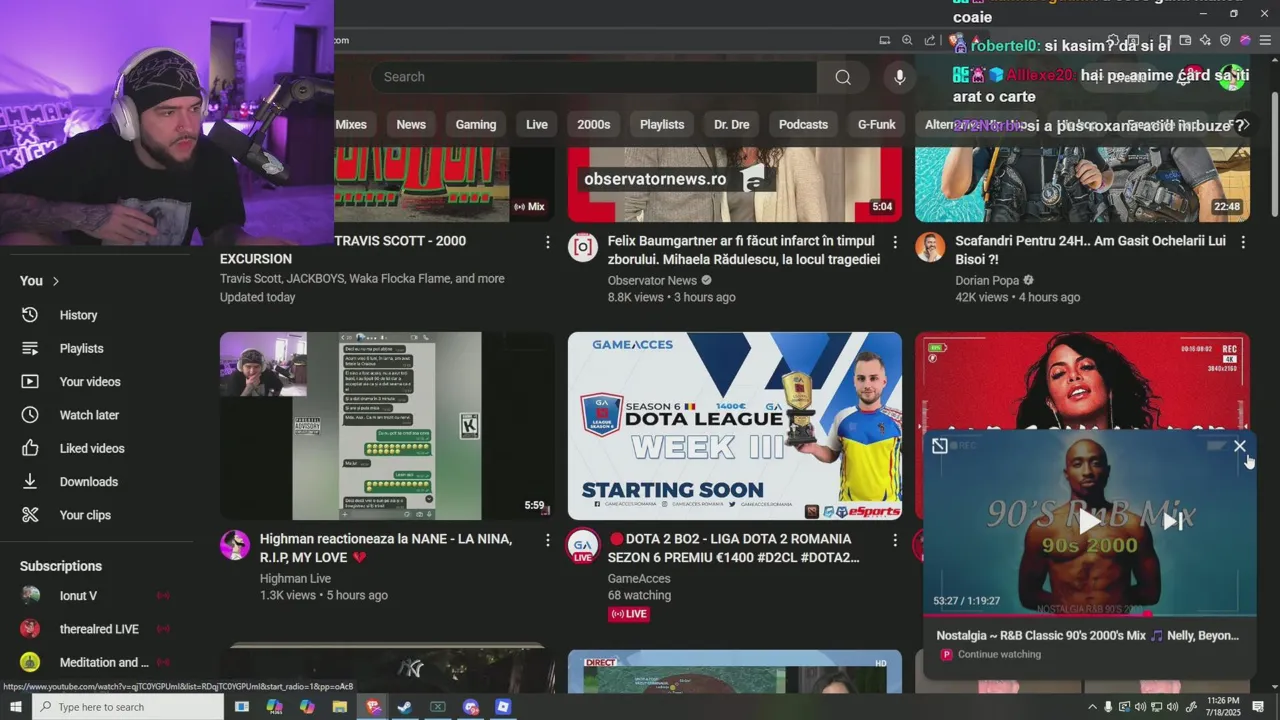Image resolution: width=1280 pixels, height=720 pixels.
Task: Open the GameAcces live channel avatar
Action: (x=583, y=547)
